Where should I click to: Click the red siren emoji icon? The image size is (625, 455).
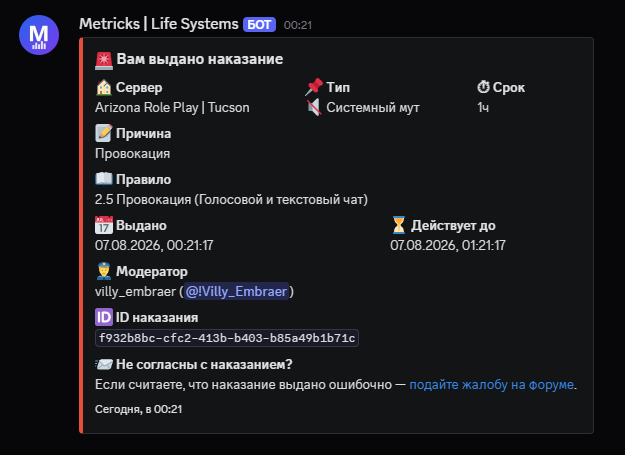(104, 60)
